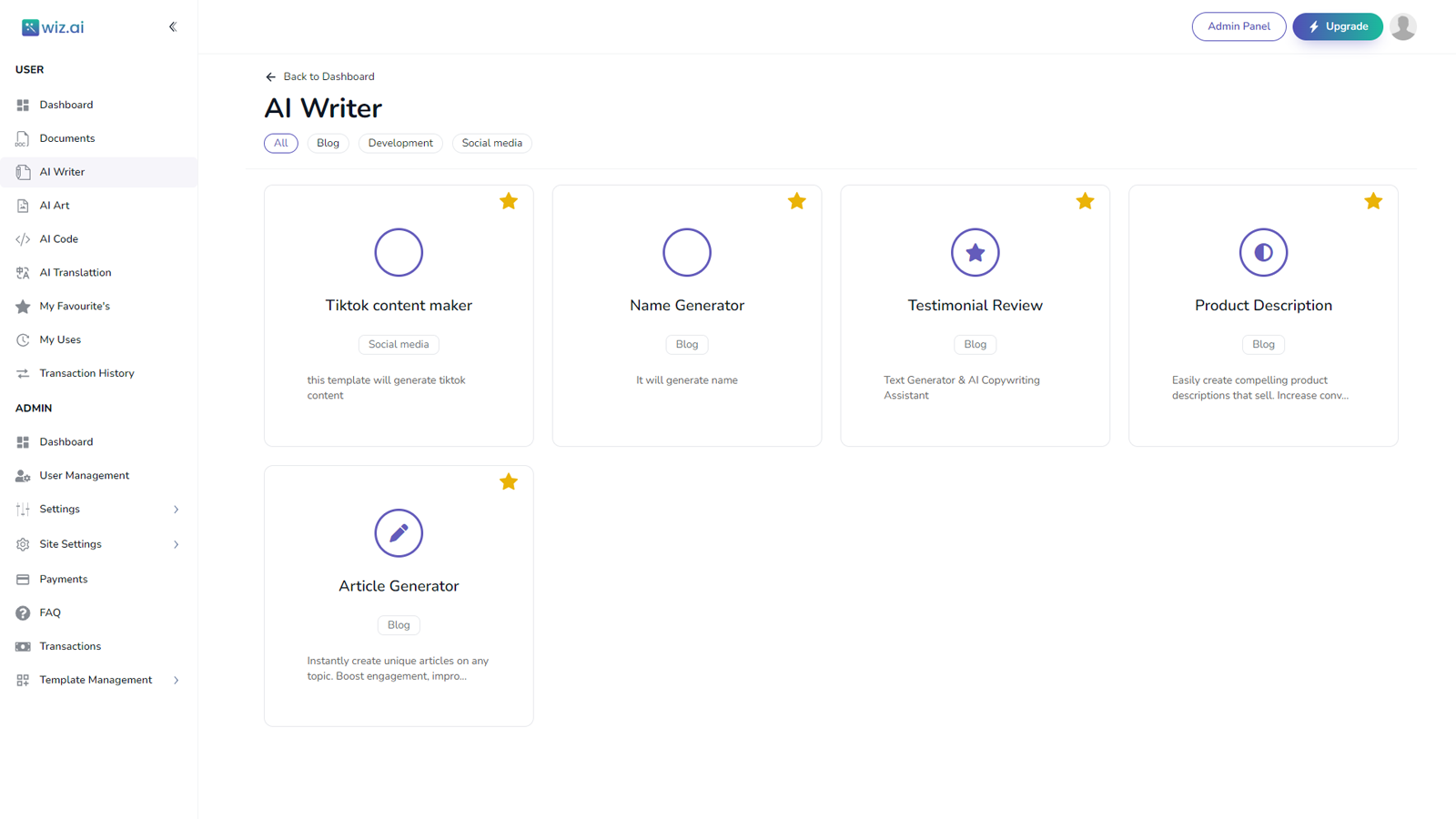Open My Favourite's page
1456x819 pixels.
[x=73, y=306]
